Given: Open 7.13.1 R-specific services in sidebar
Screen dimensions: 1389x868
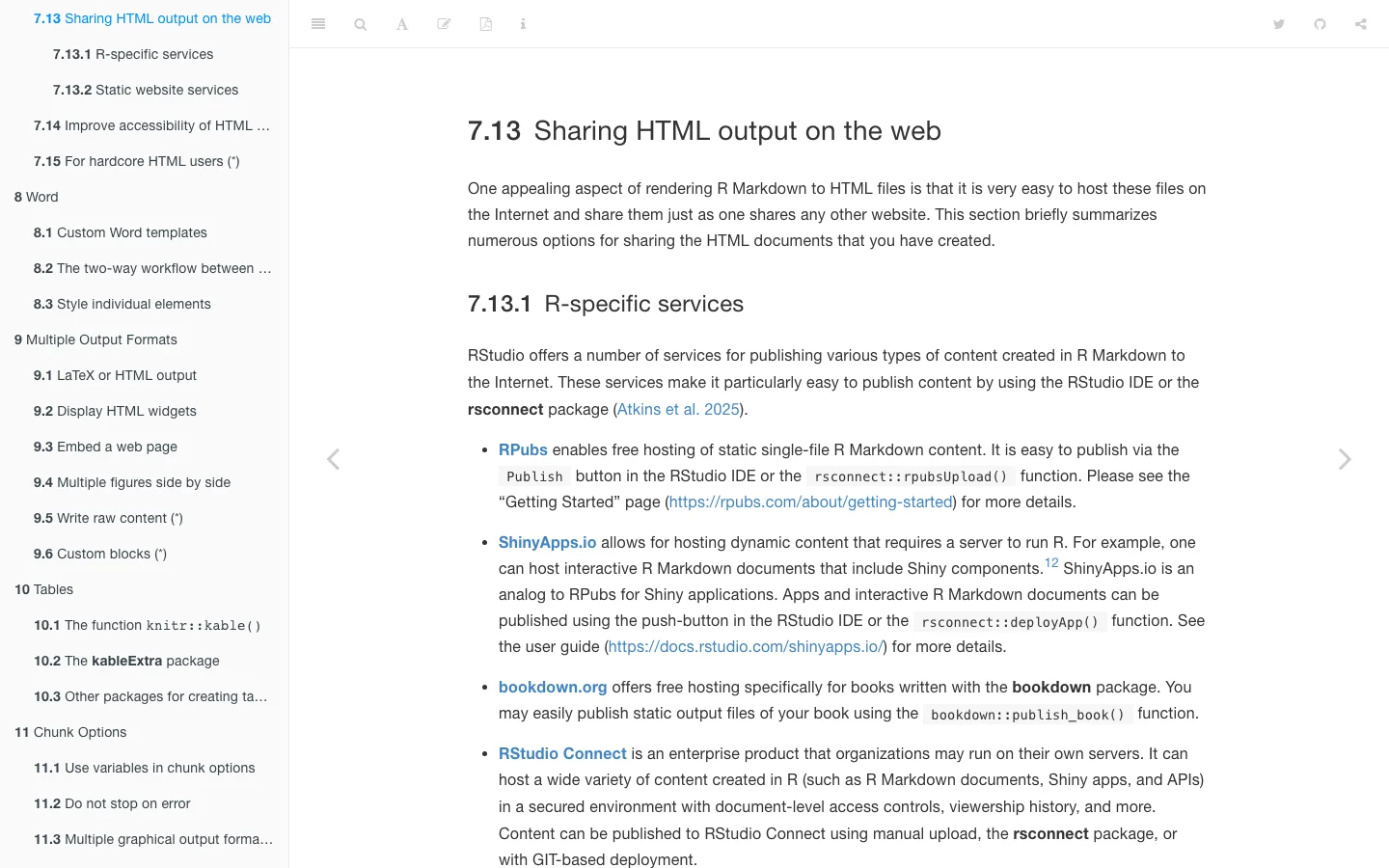Looking at the screenshot, I should (133, 54).
